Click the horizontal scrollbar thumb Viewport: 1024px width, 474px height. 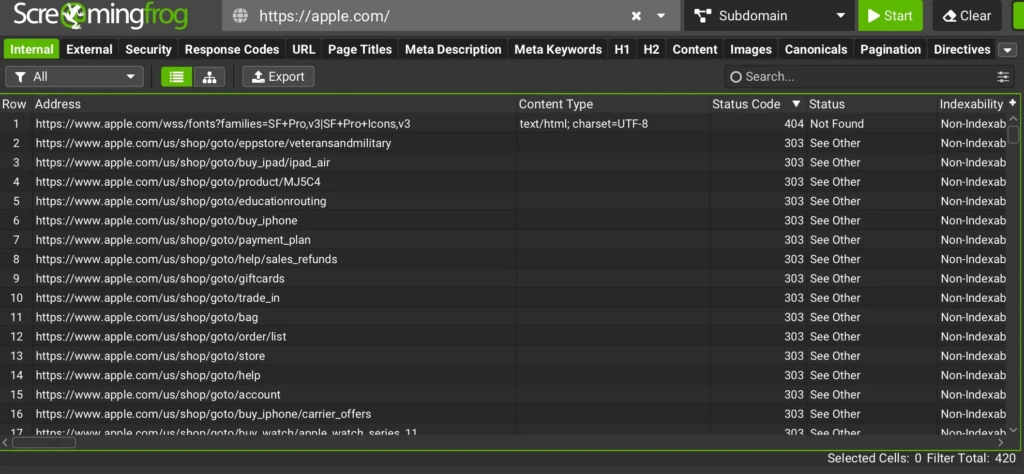44,443
